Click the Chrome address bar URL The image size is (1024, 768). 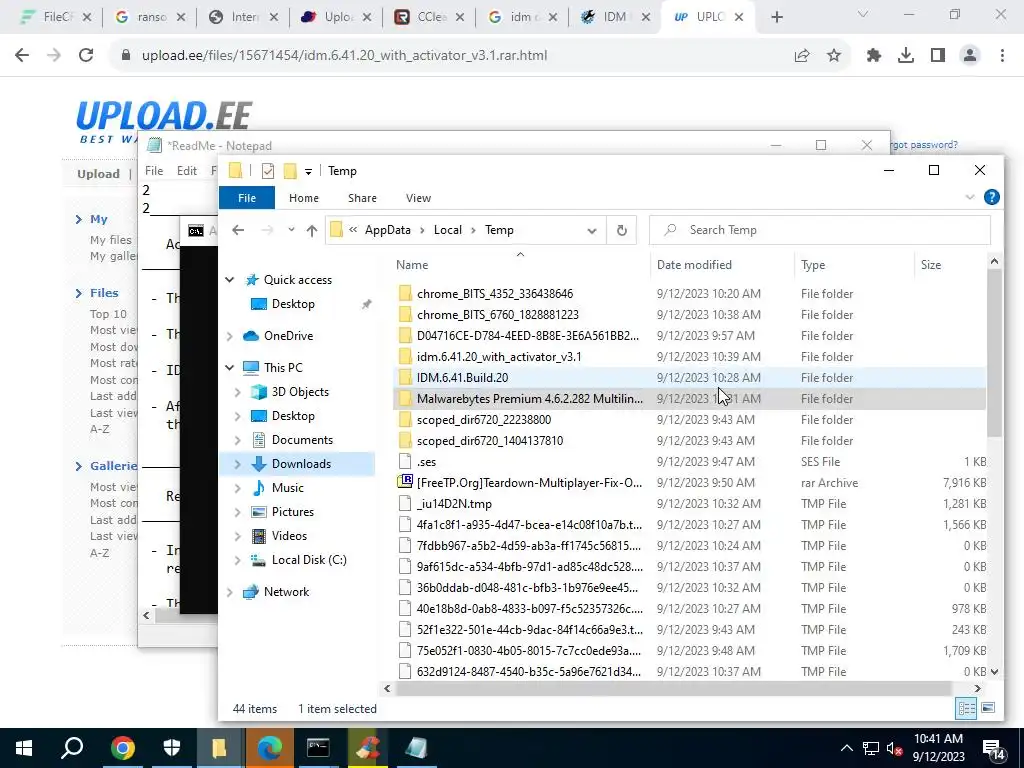(x=345, y=56)
